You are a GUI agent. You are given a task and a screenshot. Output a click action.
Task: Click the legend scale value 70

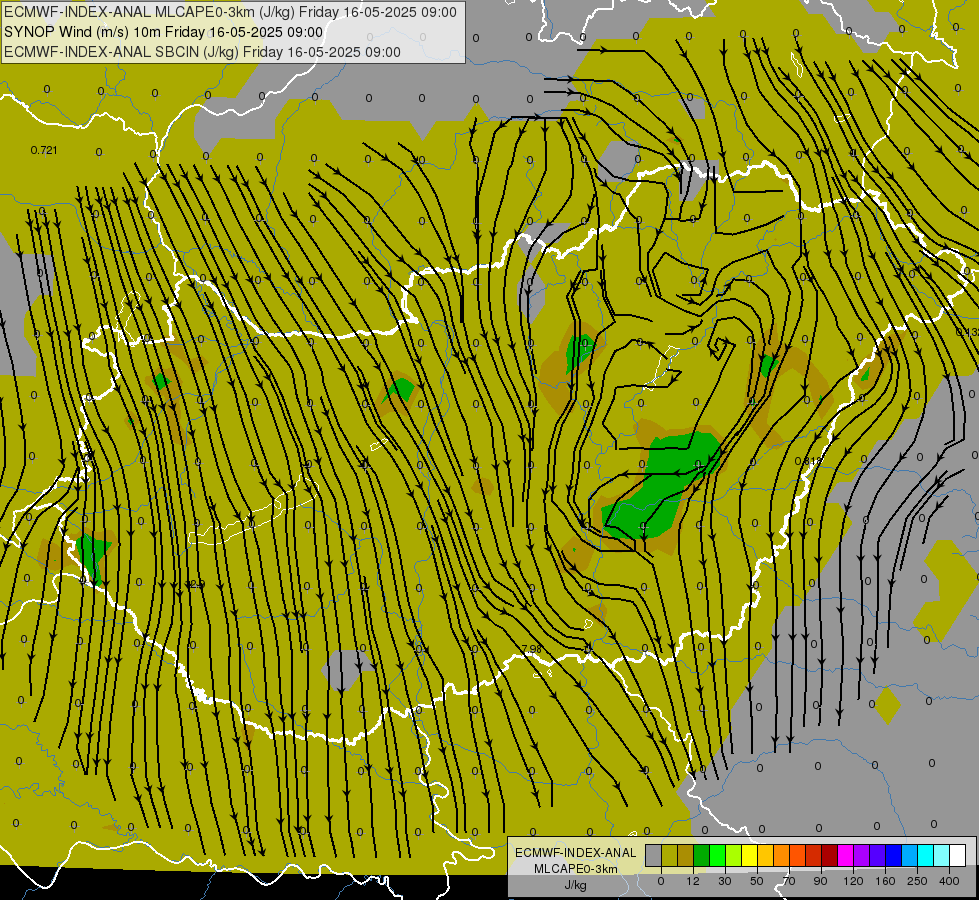coord(789,881)
